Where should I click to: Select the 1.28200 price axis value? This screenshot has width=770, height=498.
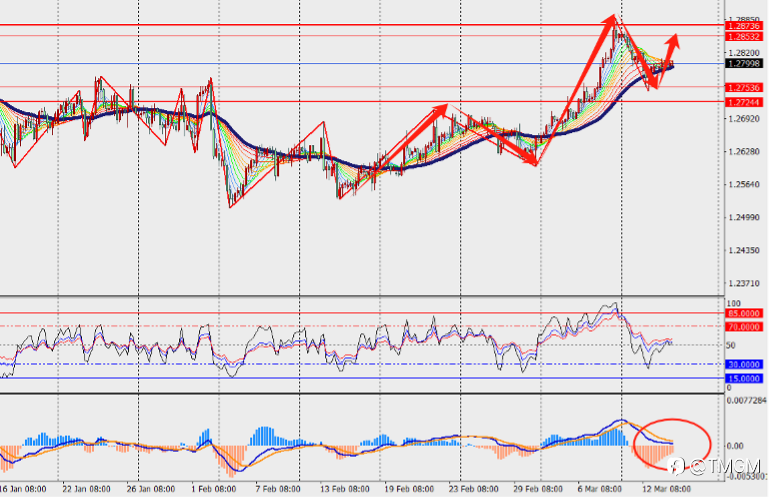click(x=744, y=53)
